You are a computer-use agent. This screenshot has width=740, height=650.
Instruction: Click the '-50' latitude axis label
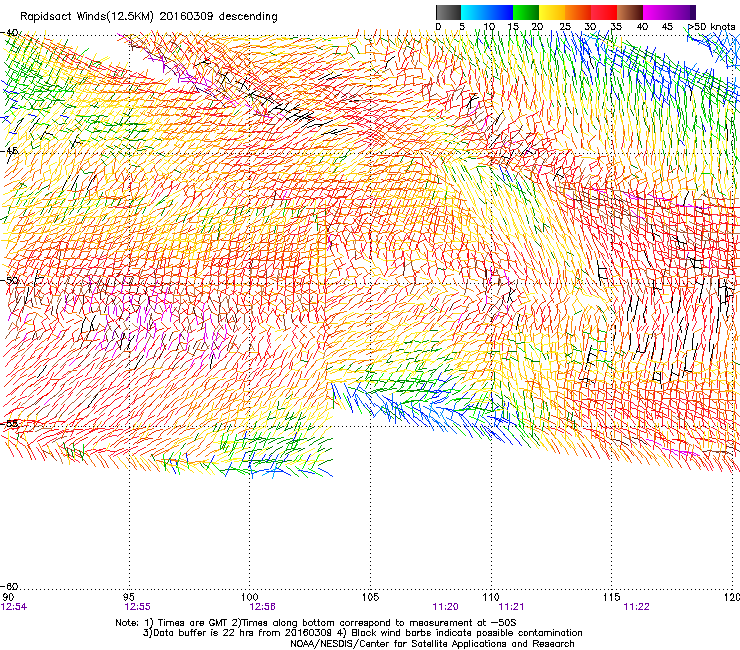point(9,280)
